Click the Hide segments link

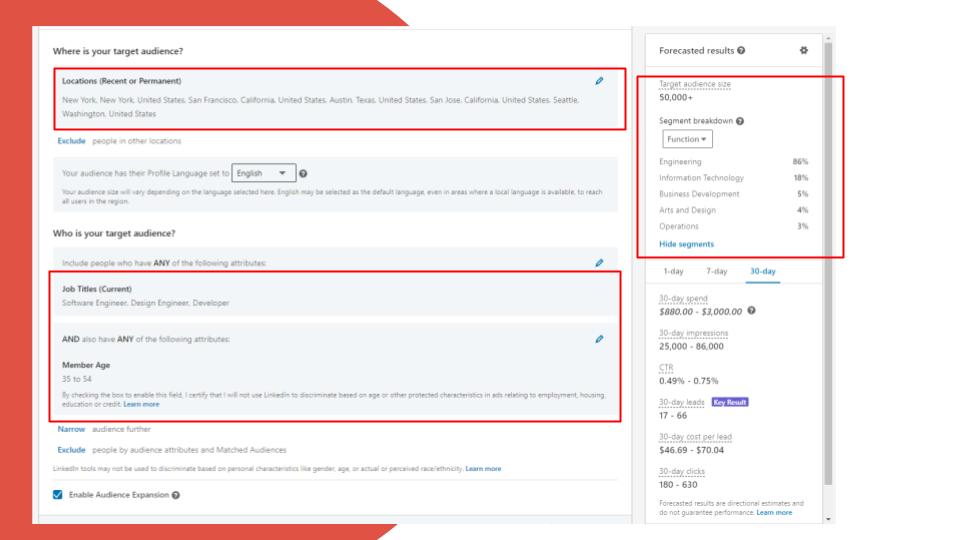pos(686,244)
